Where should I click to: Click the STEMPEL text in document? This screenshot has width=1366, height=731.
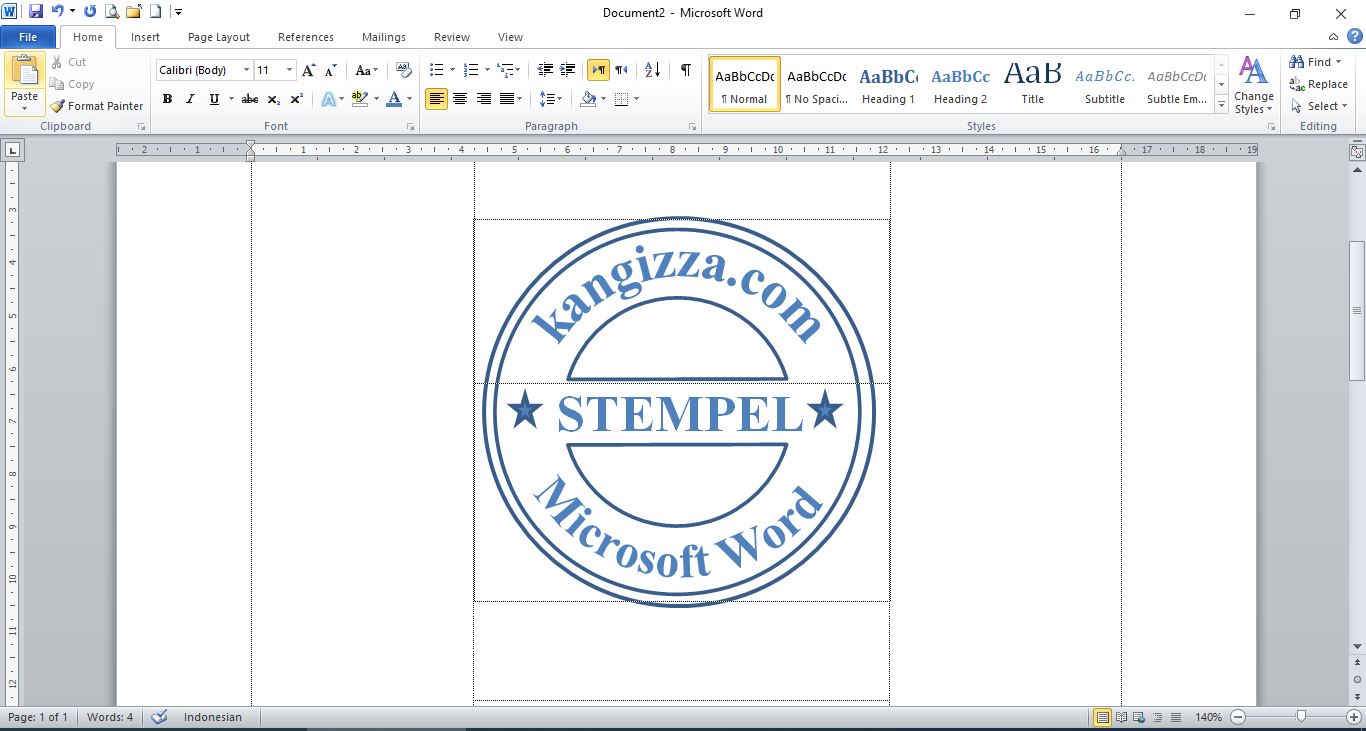[x=680, y=415]
